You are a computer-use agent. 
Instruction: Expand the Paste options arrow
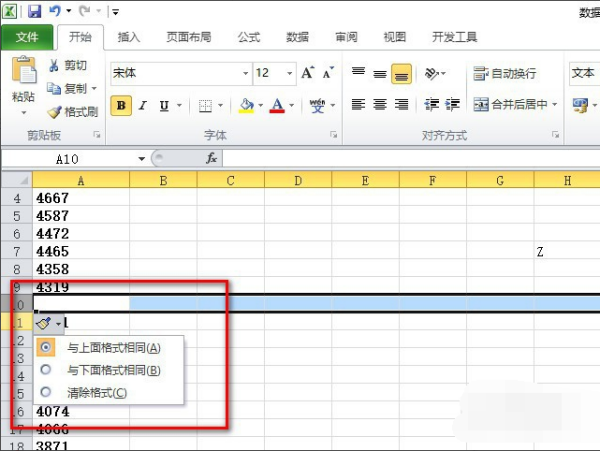tap(24, 113)
